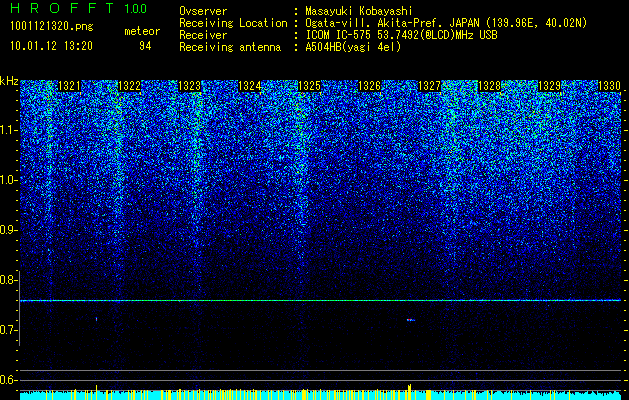629x400 pixels.
Task: Click the small meteor echo dot between 1321 and 1322
Action: click(x=97, y=319)
